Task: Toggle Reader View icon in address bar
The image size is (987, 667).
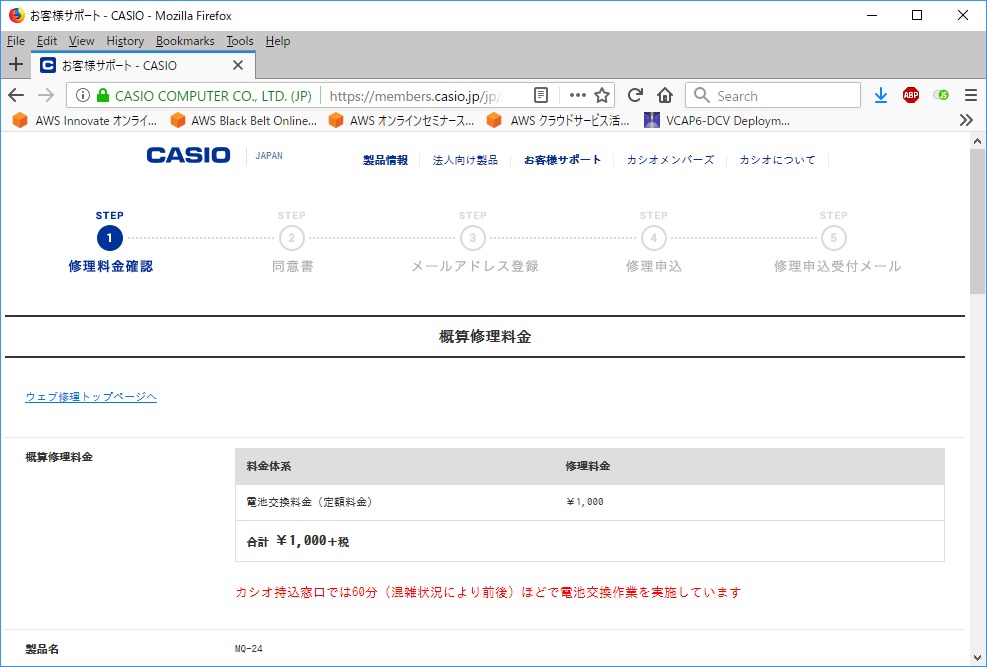Action: 541,96
